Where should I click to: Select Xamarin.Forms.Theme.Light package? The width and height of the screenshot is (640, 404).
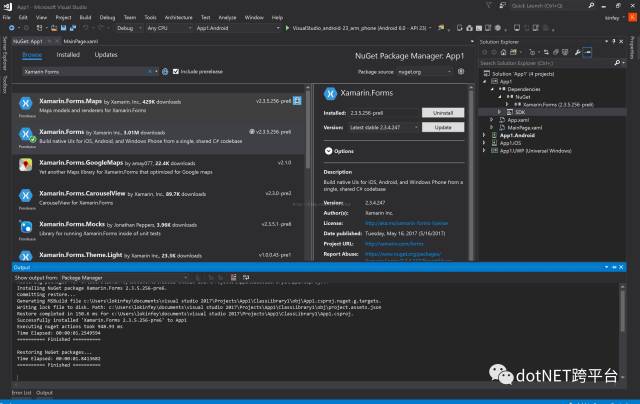point(159,255)
